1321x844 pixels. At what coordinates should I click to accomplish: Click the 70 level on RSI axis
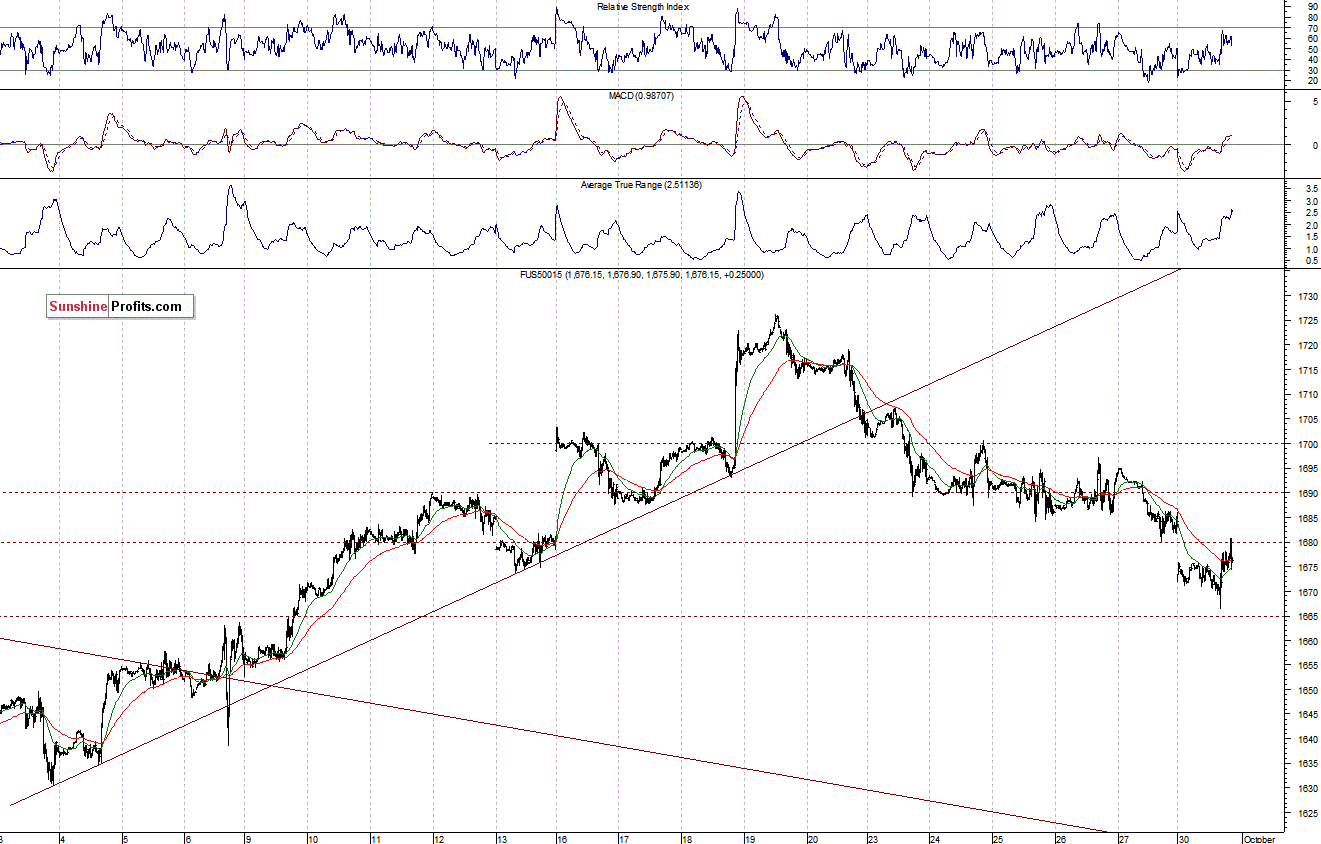pos(1312,28)
